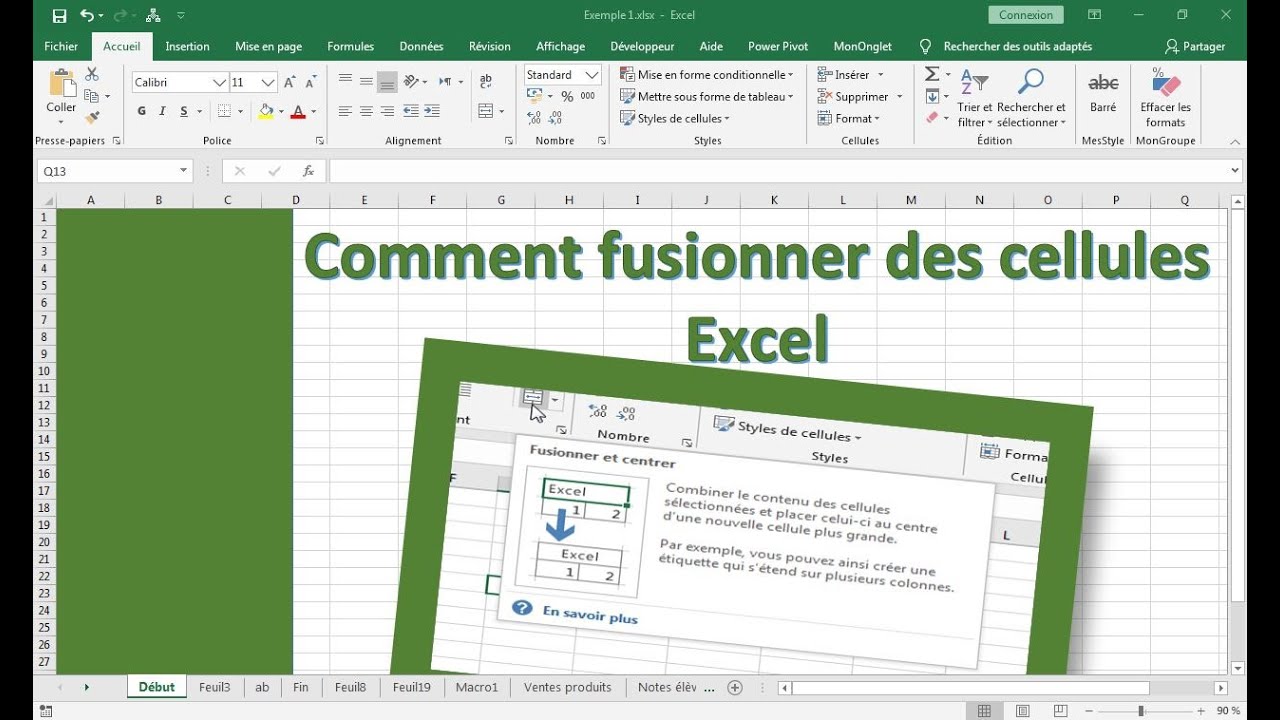This screenshot has height=720, width=1280.
Task: Click the red font color A
Action: pyautogui.click(x=297, y=111)
